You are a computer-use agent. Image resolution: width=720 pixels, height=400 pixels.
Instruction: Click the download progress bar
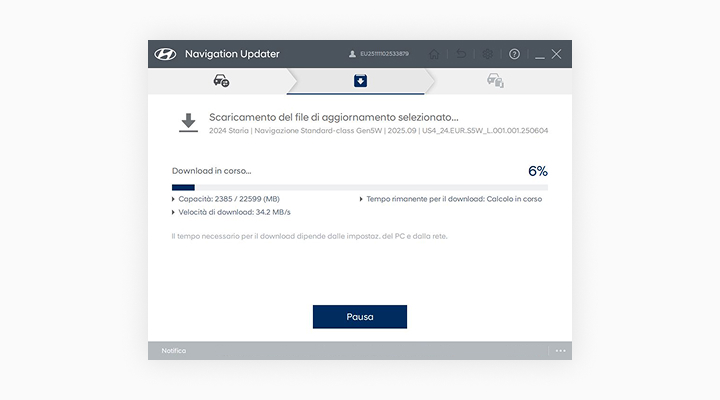click(x=360, y=187)
